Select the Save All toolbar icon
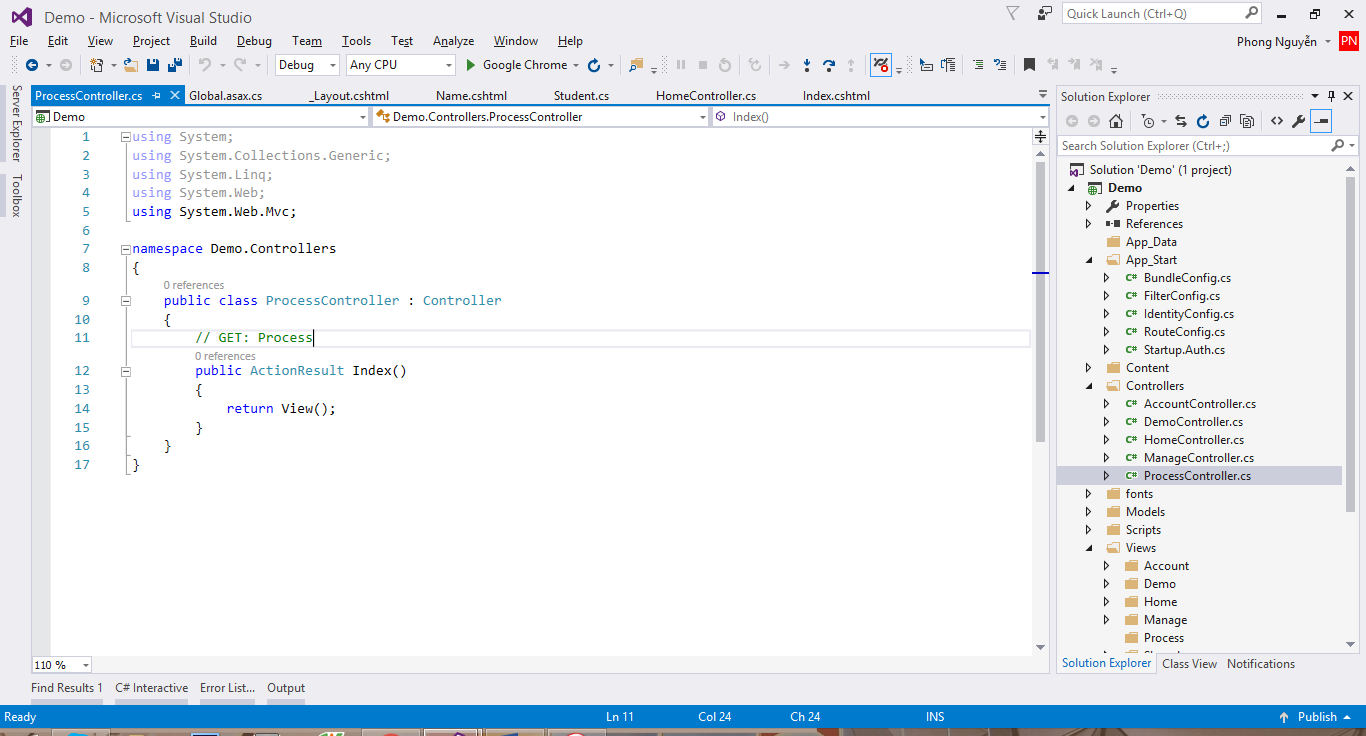The width and height of the screenshot is (1366, 736). click(x=175, y=64)
